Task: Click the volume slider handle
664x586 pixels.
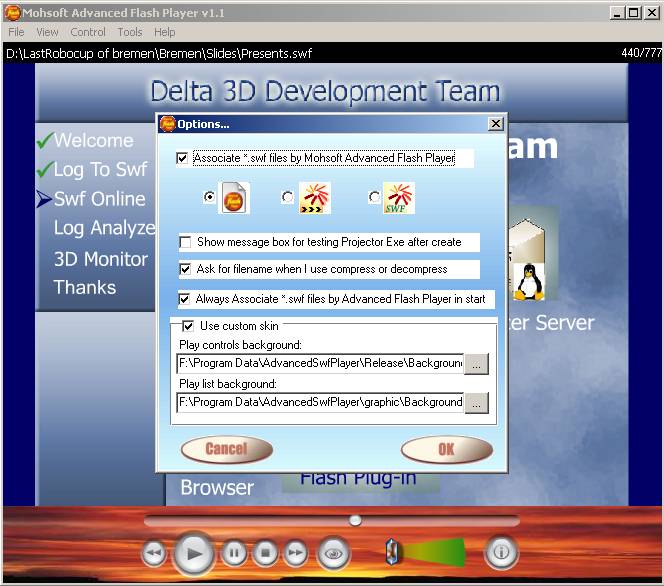Action: tap(392, 551)
